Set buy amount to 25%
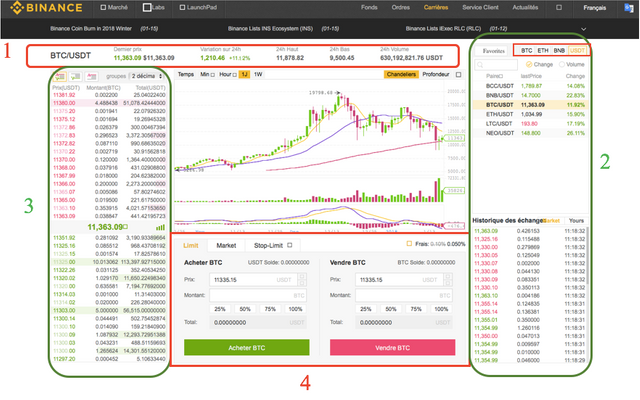The height and width of the screenshot is (400, 640). [x=220, y=309]
